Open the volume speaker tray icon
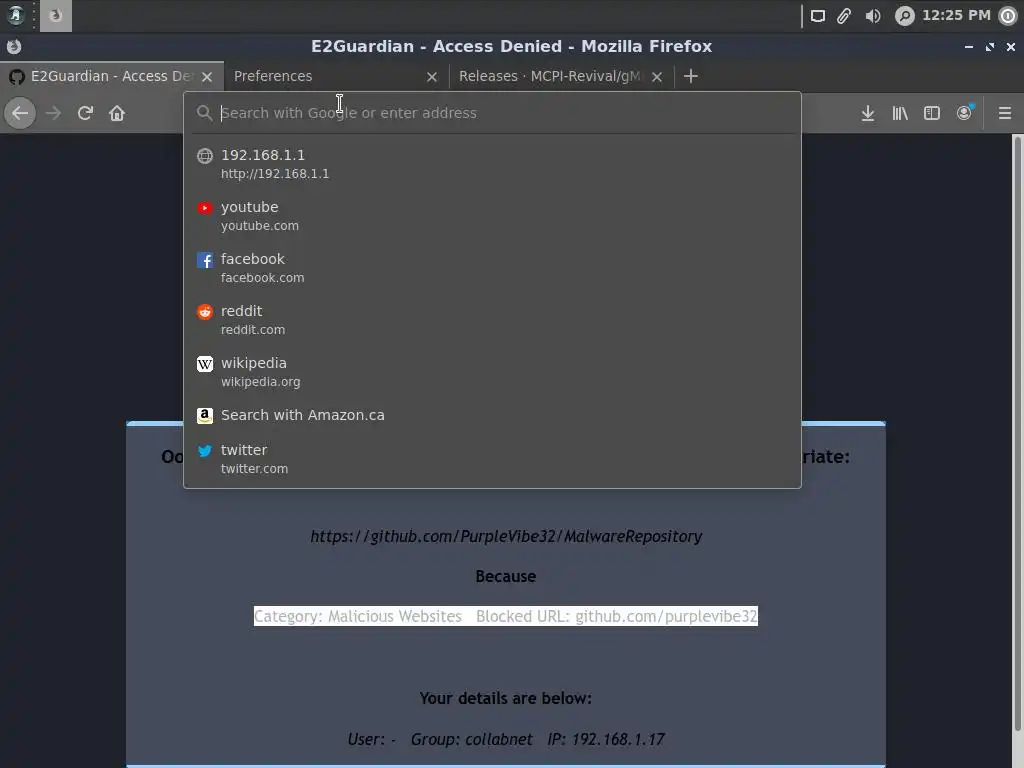Image resolution: width=1024 pixels, height=768 pixels. (873, 16)
